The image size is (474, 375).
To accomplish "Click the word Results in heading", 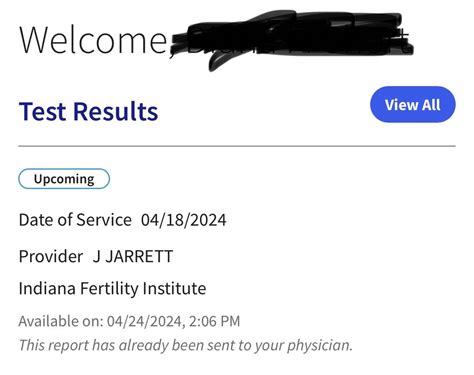I will [115, 111].
